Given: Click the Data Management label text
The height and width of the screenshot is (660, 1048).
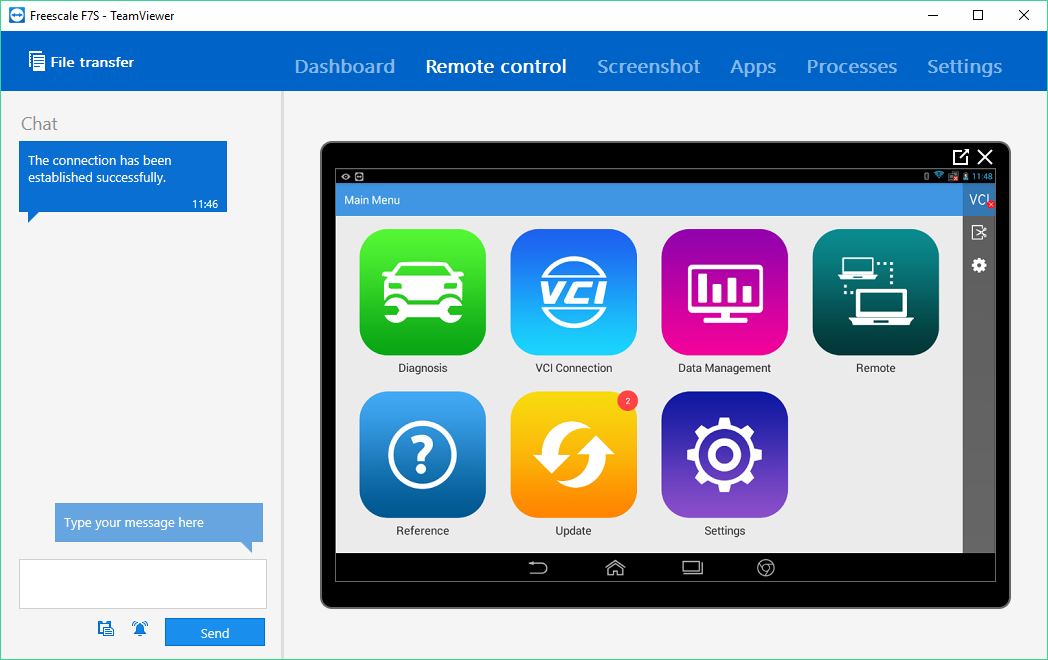Looking at the screenshot, I should pyautogui.click(x=725, y=368).
